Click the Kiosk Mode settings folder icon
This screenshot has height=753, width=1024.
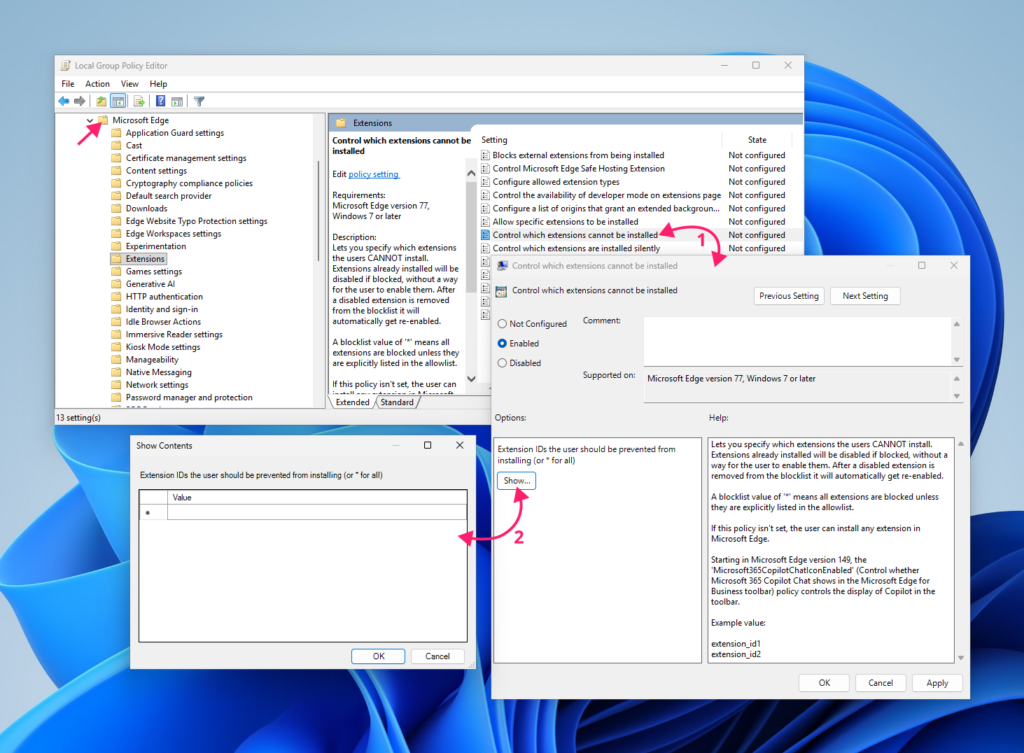116,347
